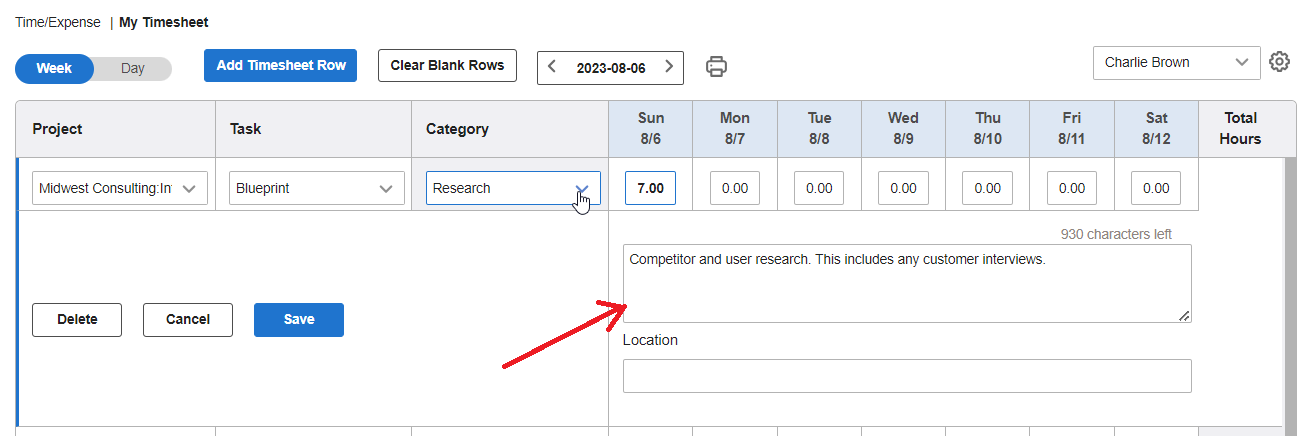Click the printer icon

pyautogui.click(x=716, y=67)
